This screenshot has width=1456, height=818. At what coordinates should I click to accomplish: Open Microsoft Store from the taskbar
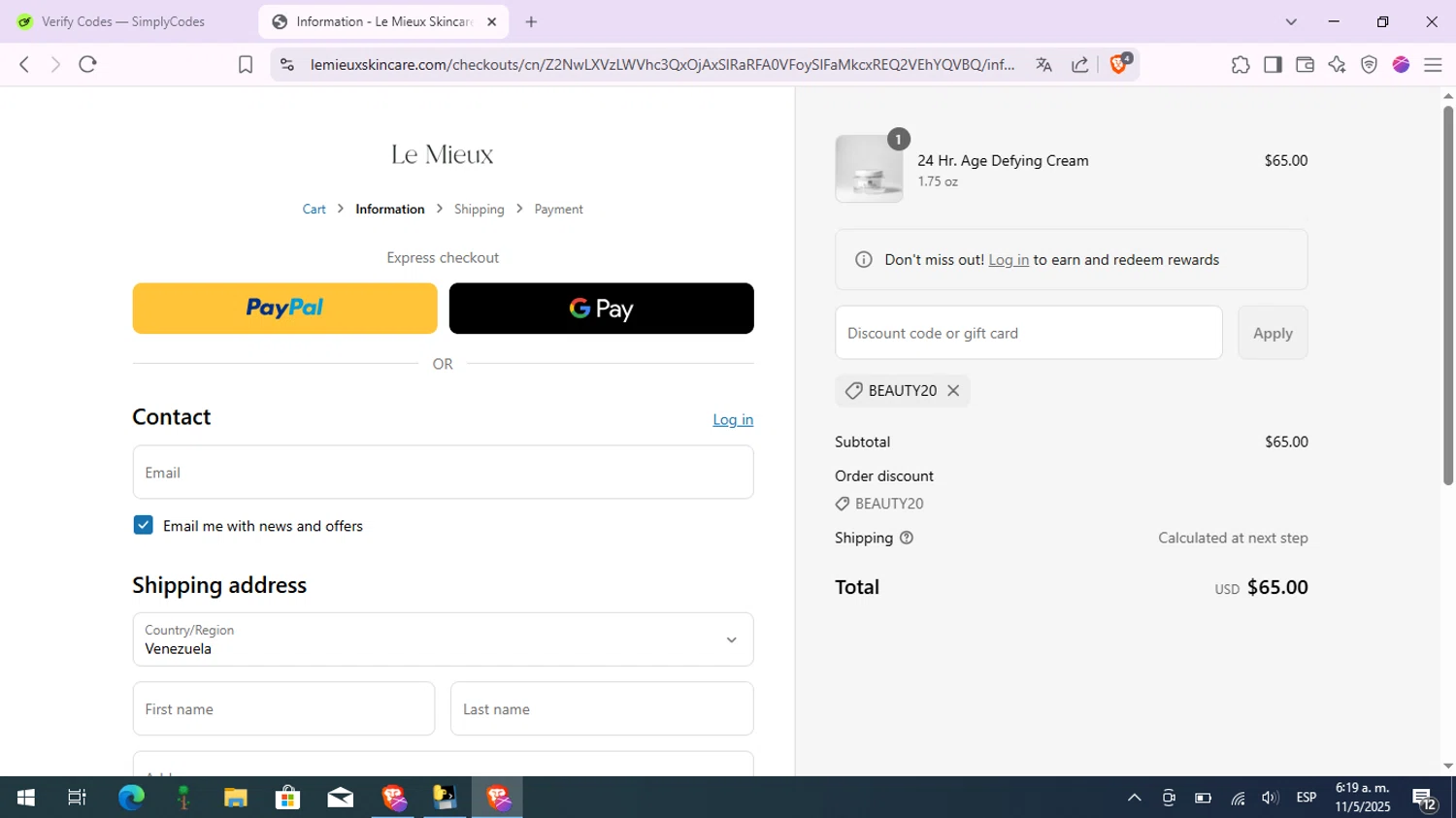pyautogui.click(x=287, y=798)
